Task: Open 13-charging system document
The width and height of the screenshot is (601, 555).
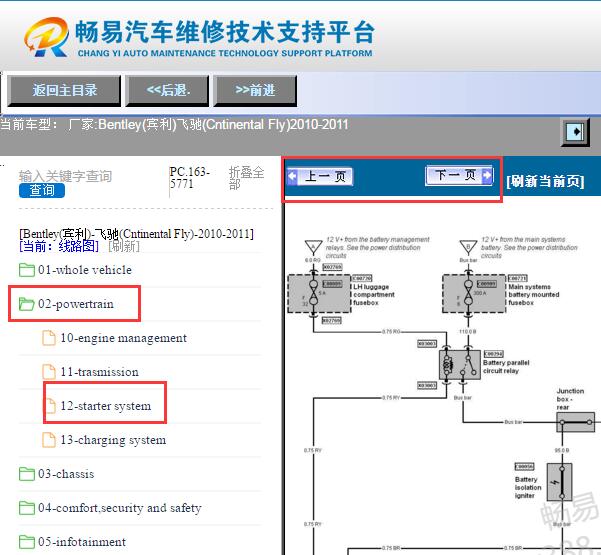Action: [113, 440]
